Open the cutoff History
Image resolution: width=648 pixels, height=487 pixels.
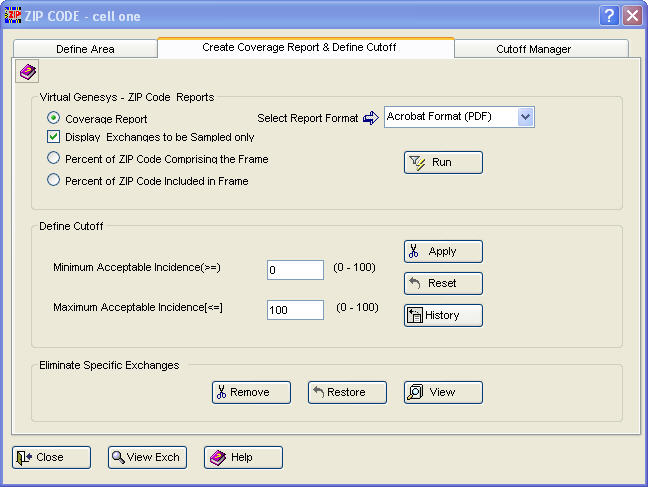tap(443, 315)
